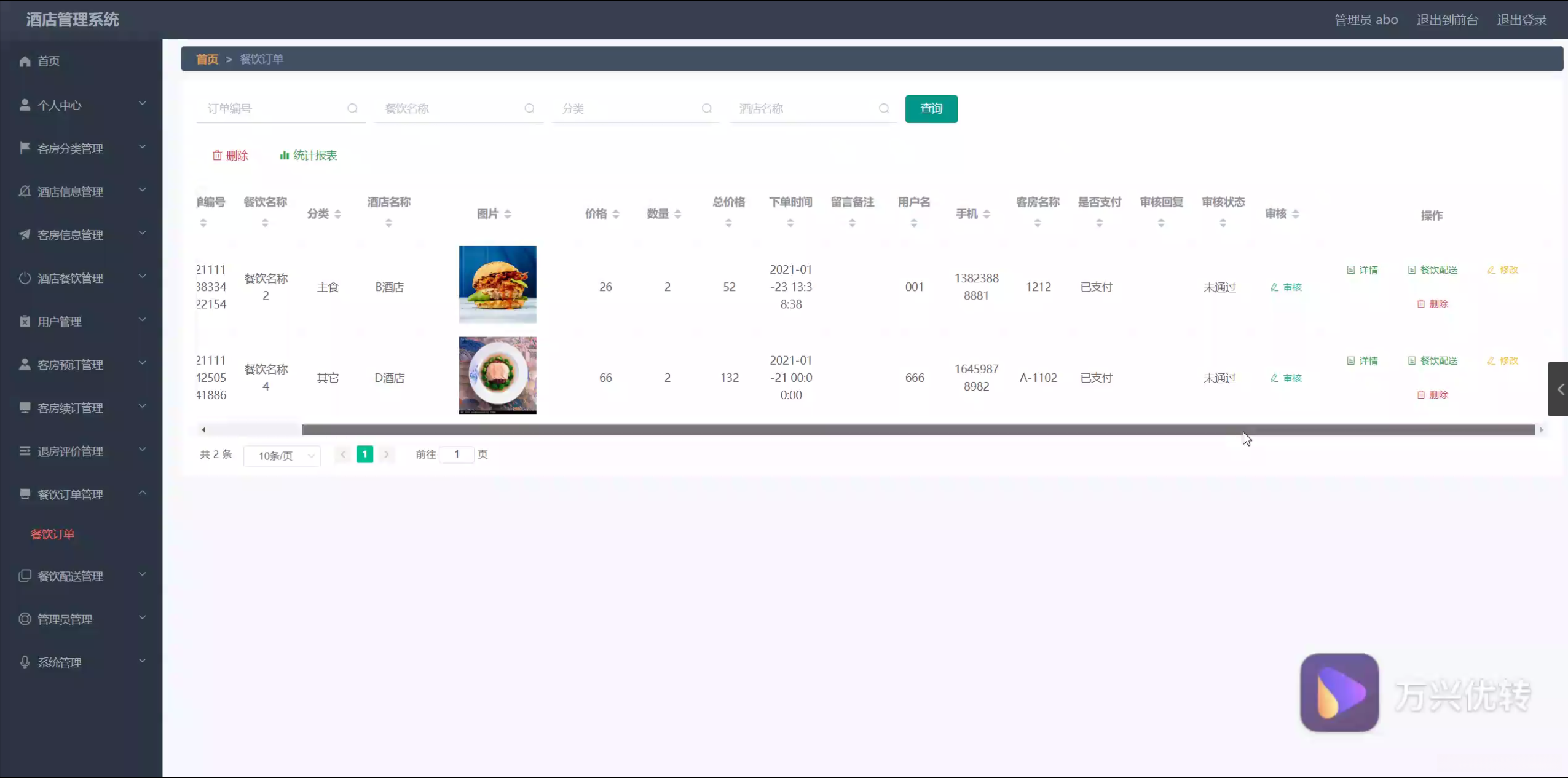
Task: Sort table by 价格 column arrows
Action: click(x=615, y=214)
